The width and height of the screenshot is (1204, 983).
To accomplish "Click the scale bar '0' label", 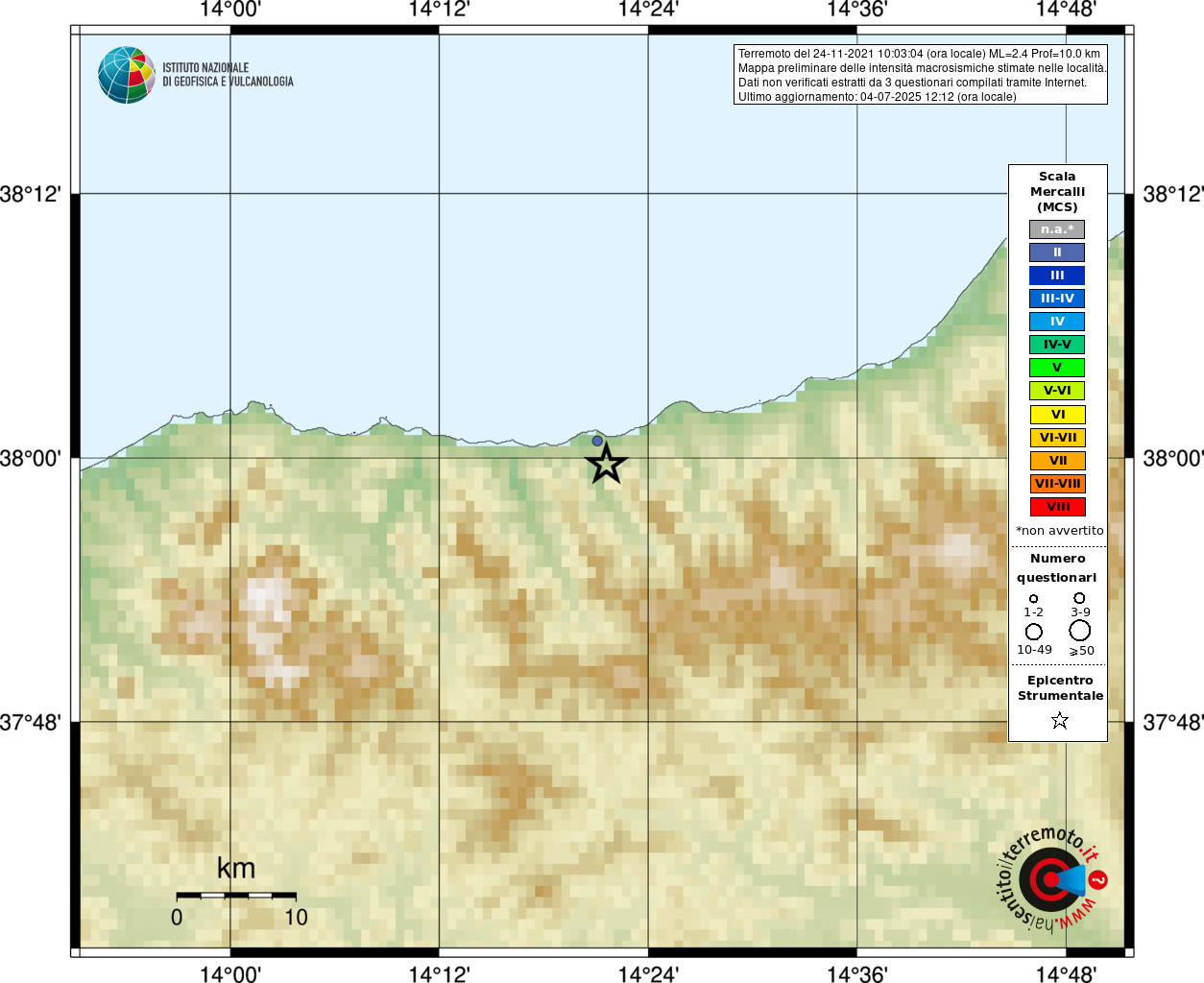I will (x=177, y=918).
